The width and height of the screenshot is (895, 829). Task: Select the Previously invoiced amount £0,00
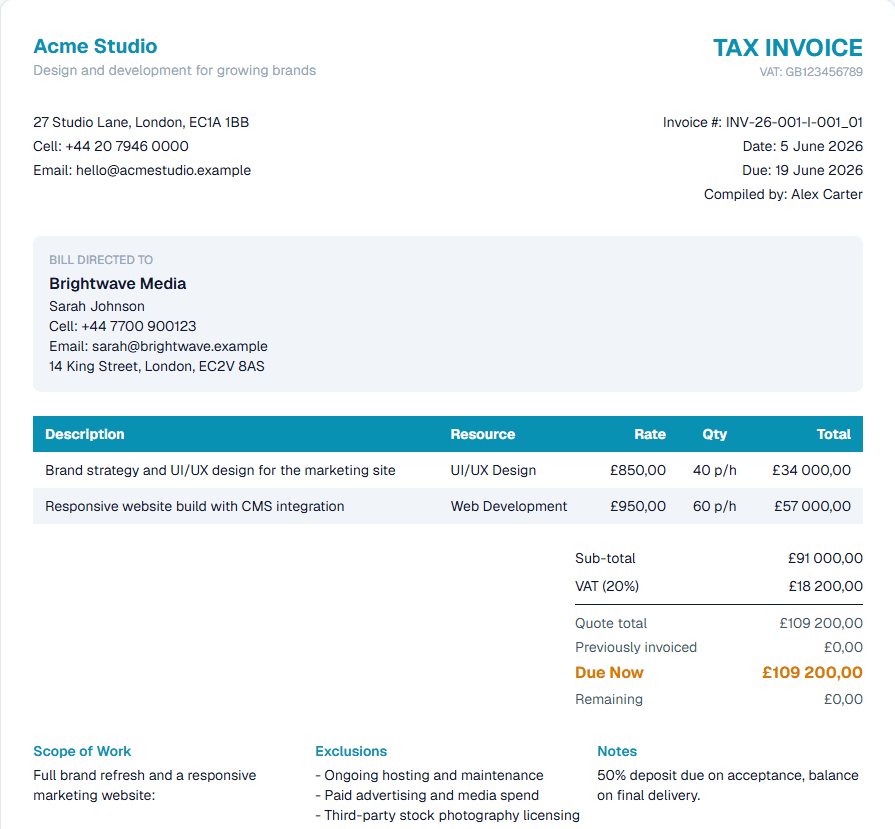coord(843,647)
